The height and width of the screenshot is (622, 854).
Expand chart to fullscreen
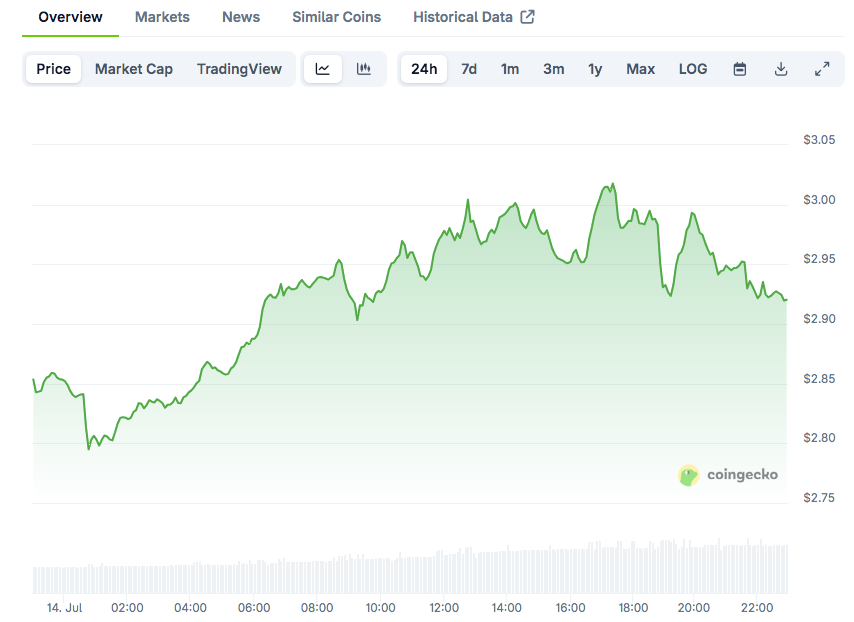[x=822, y=69]
